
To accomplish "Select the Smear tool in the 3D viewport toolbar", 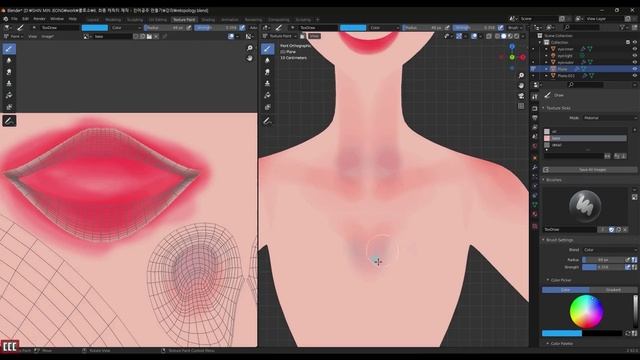I will point(267,72).
